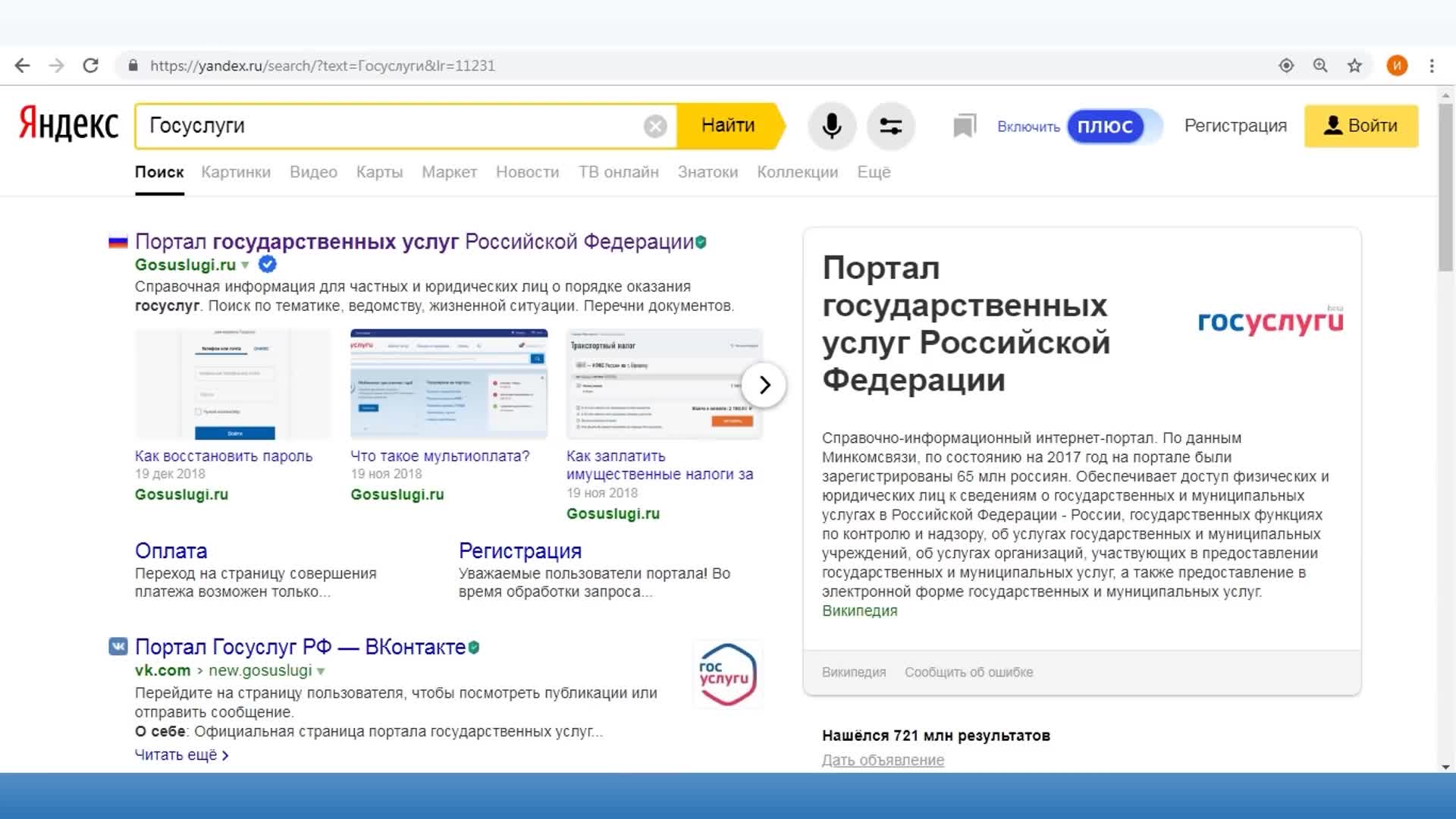Open the Регистрация sitelink under Gosuslugi result

[519, 551]
